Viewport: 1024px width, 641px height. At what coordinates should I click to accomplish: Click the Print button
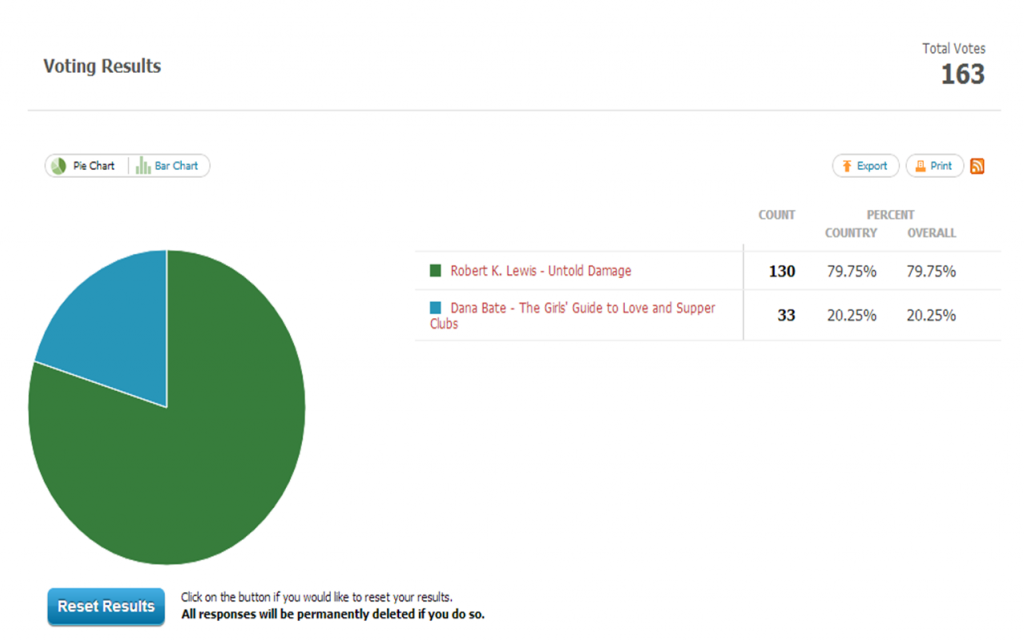click(x=934, y=166)
